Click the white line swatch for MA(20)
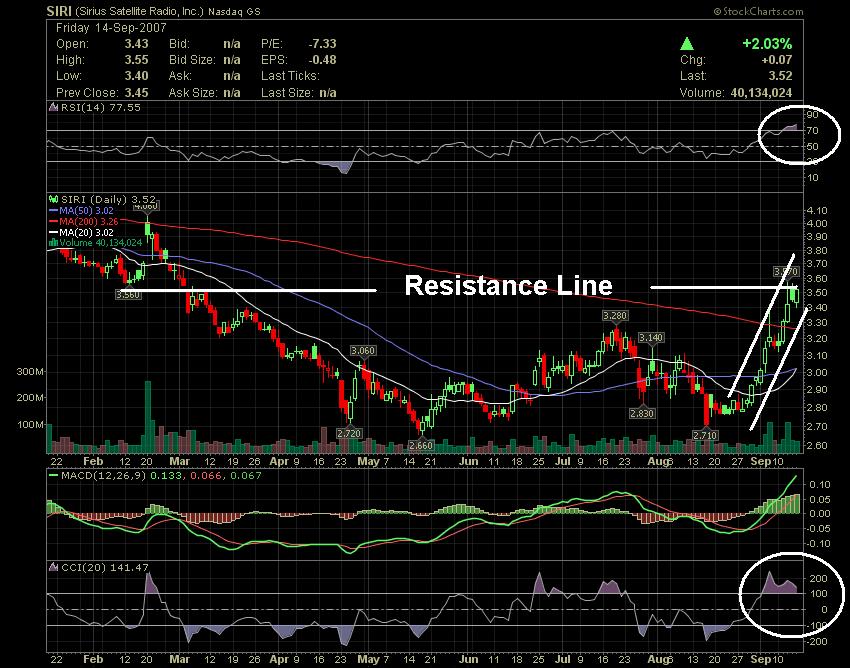850x668 pixels. [x=53, y=233]
